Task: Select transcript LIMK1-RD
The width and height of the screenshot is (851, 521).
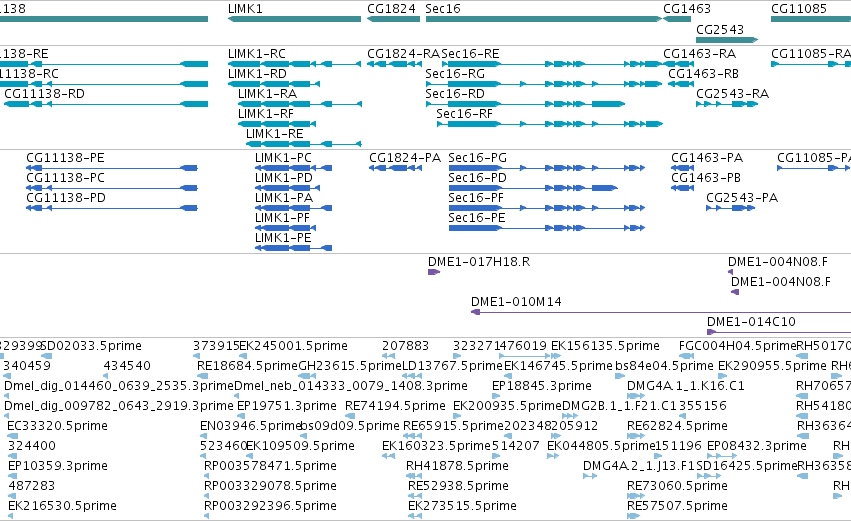Action: (257, 74)
